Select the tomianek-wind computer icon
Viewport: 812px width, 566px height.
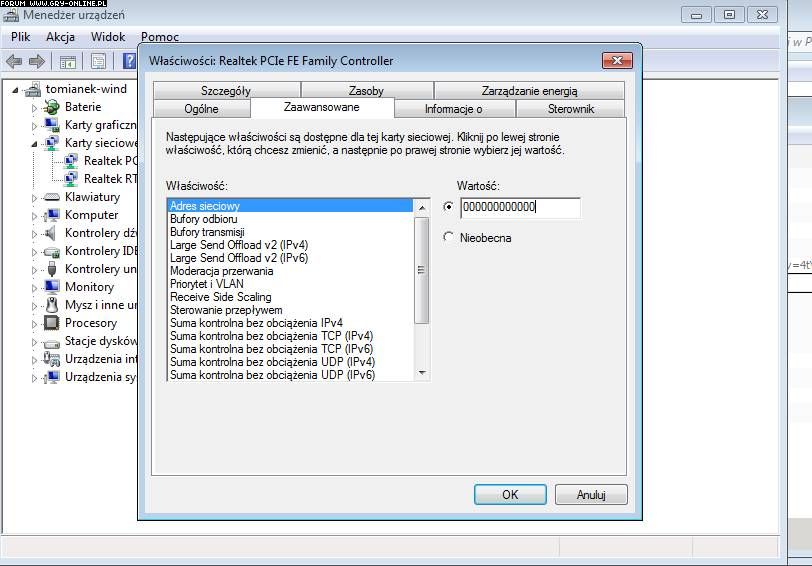[x=33, y=90]
